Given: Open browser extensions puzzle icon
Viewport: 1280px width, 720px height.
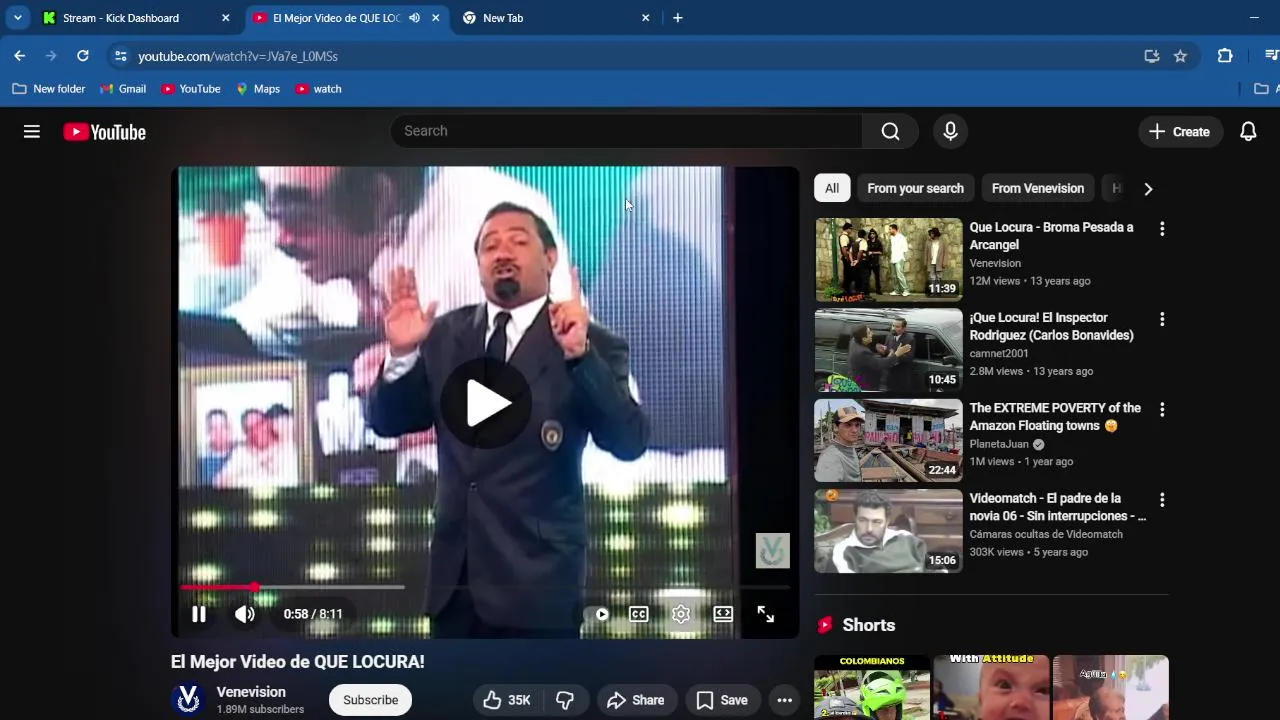Looking at the screenshot, I should coord(1225,56).
